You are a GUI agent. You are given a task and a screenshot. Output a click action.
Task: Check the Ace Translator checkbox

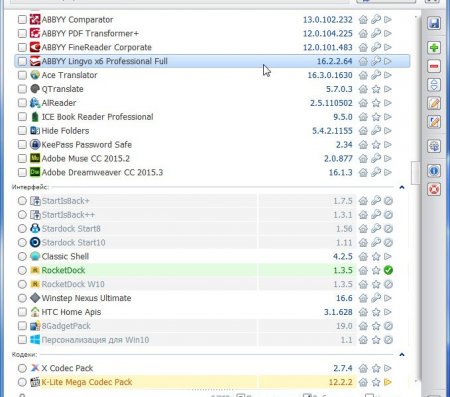click(x=22, y=75)
